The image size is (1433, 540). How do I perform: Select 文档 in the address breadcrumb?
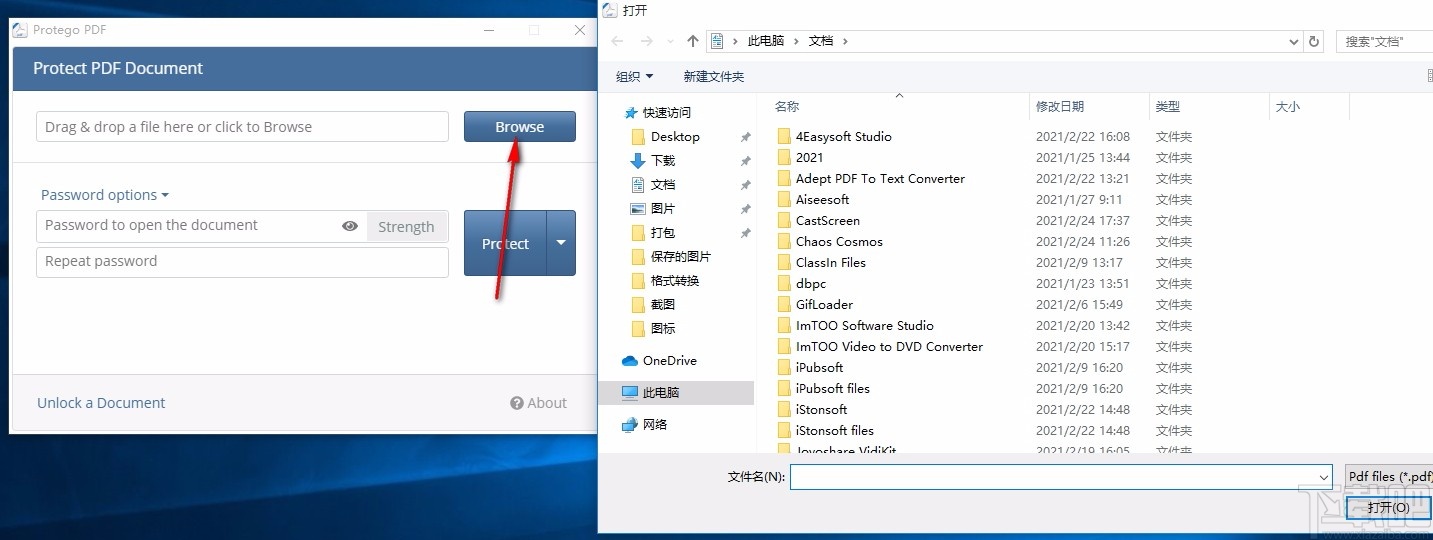tap(821, 41)
